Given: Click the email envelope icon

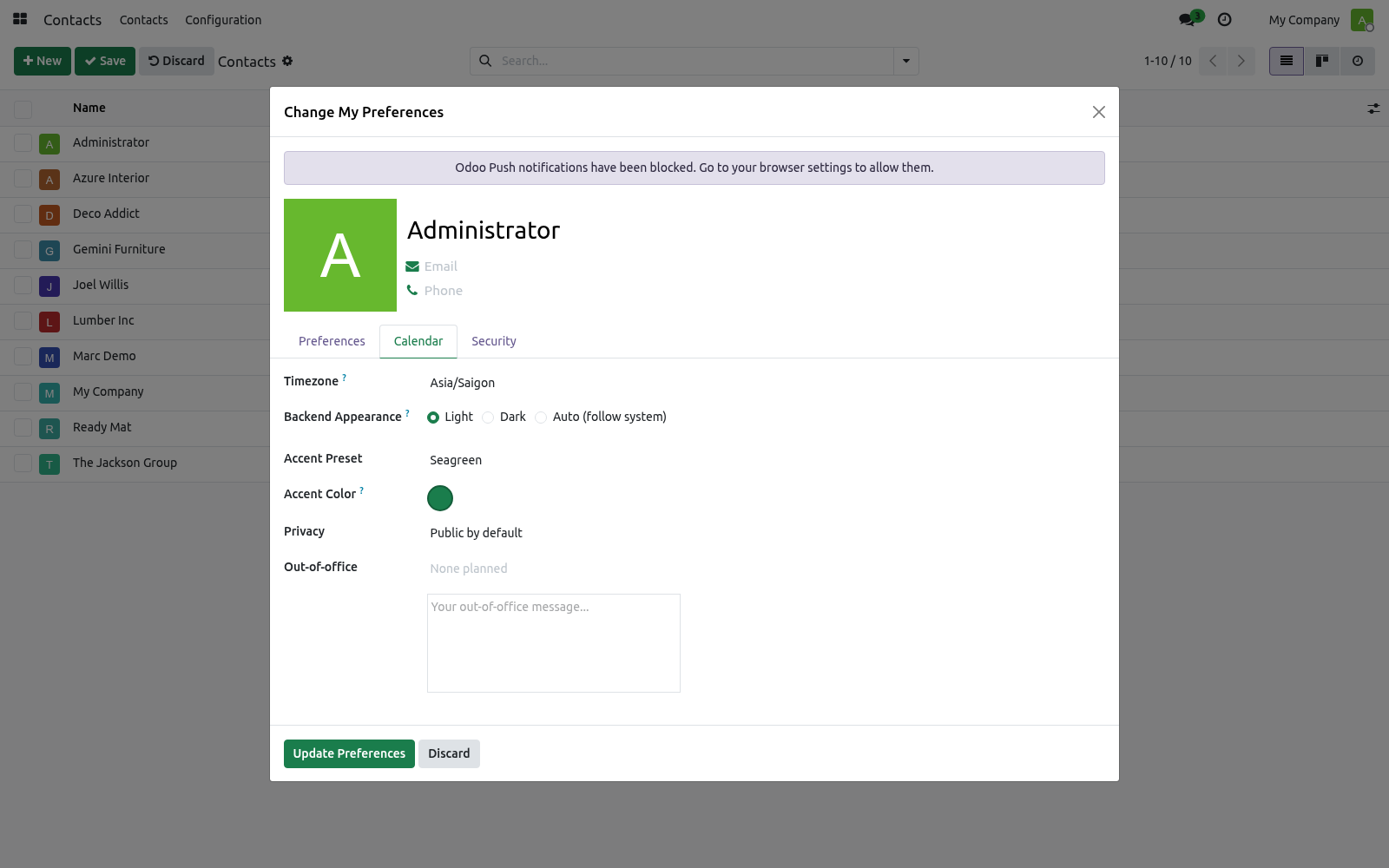Looking at the screenshot, I should tap(412, 266).
